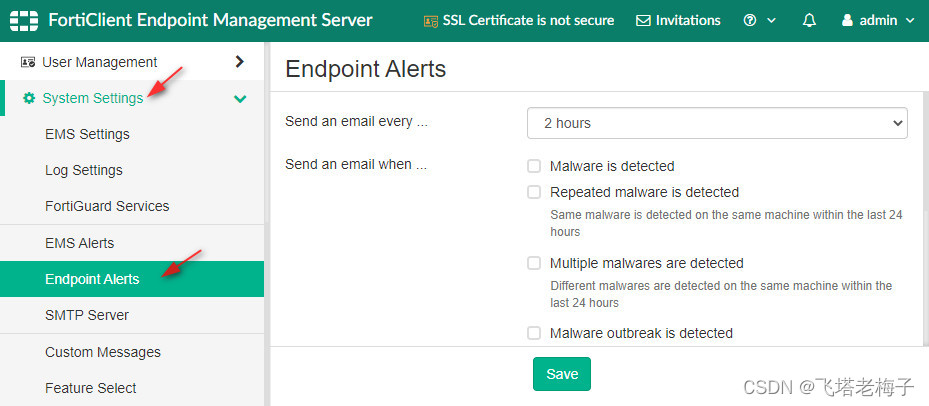Click the admin user icon
This screenshot has width=929, height=406.
pyautogui.click(x=847, y=21)
